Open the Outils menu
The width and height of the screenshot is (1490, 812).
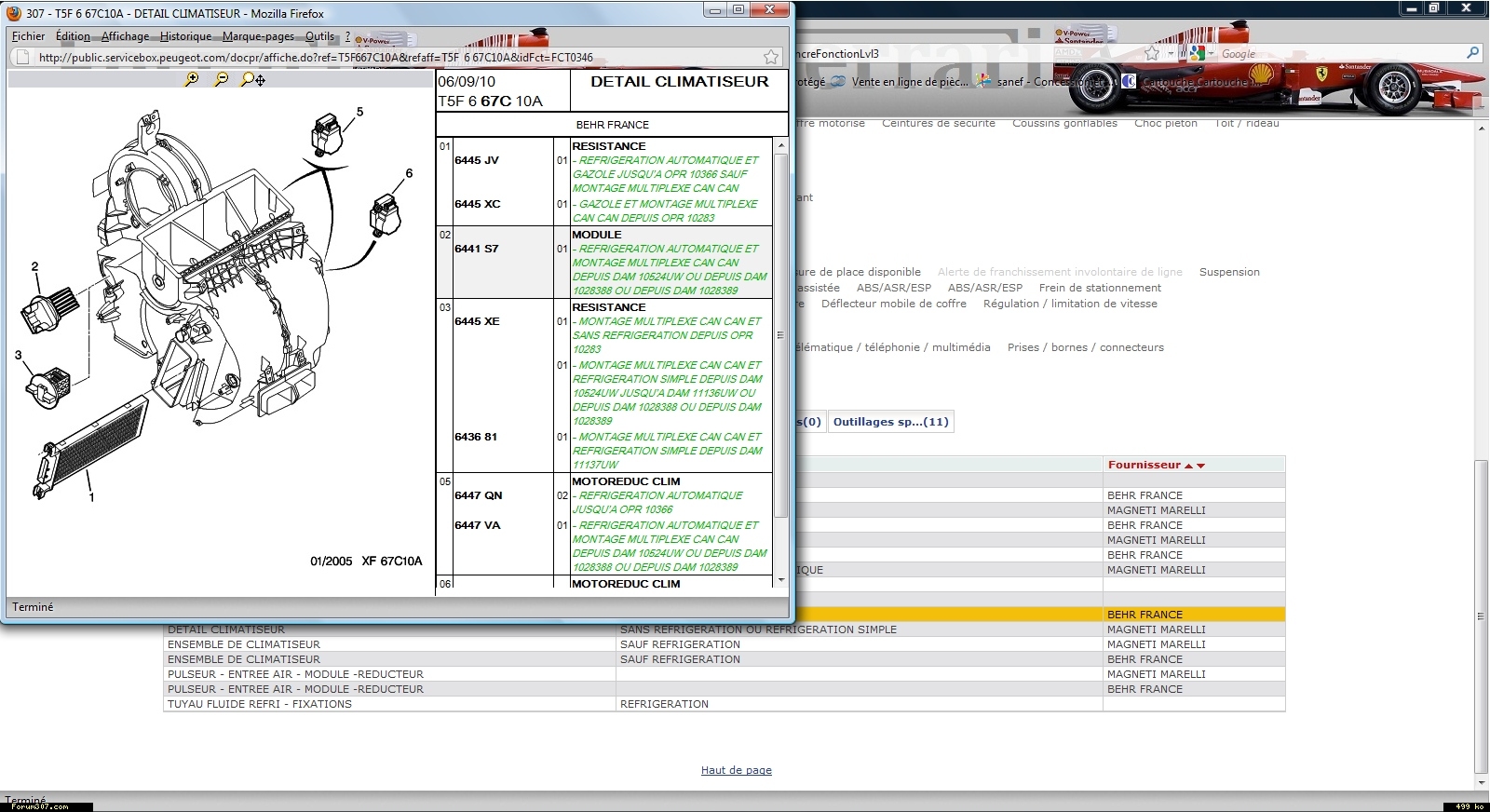coord(319,36)
